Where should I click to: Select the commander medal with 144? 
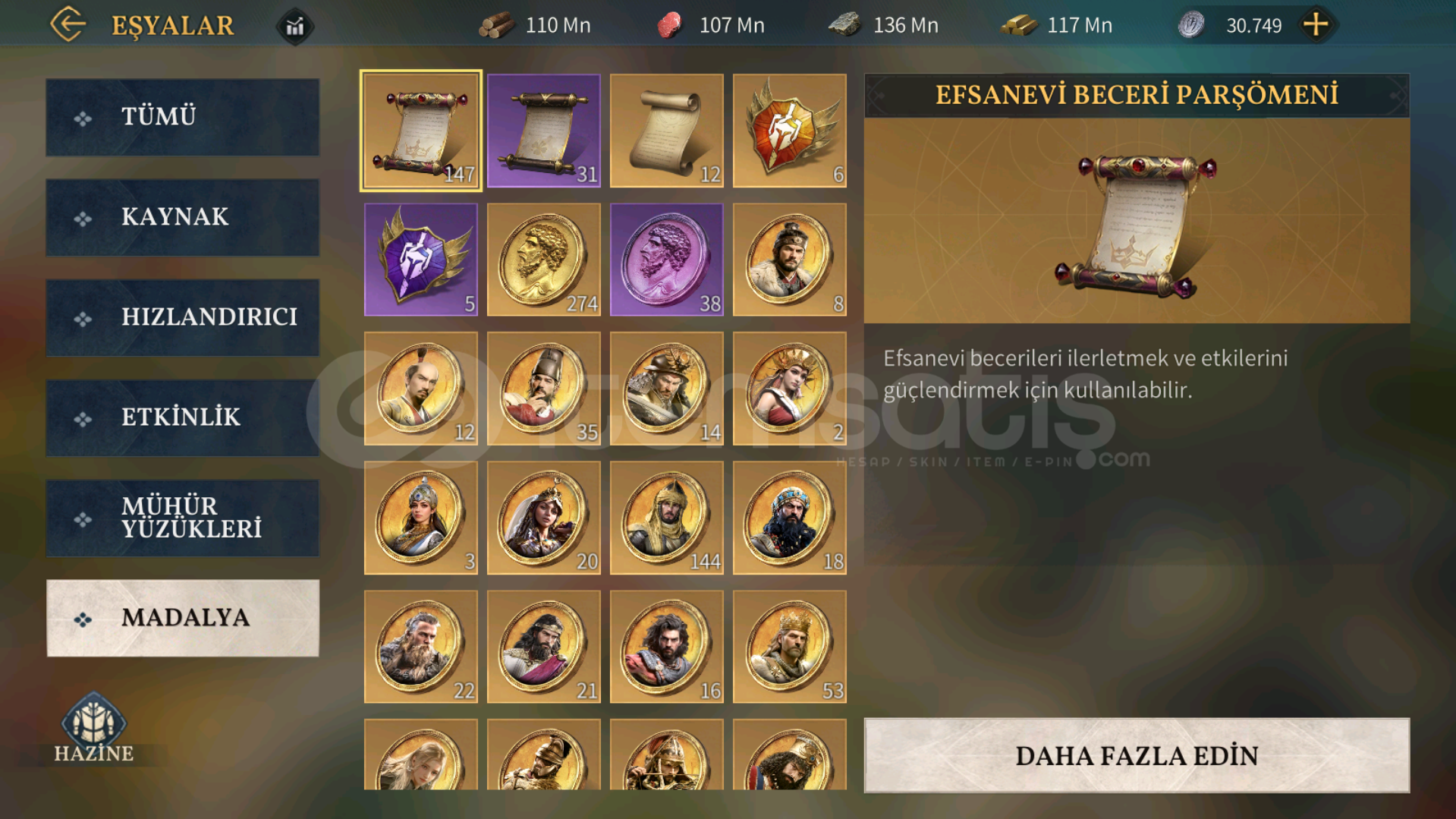point(666,518)
